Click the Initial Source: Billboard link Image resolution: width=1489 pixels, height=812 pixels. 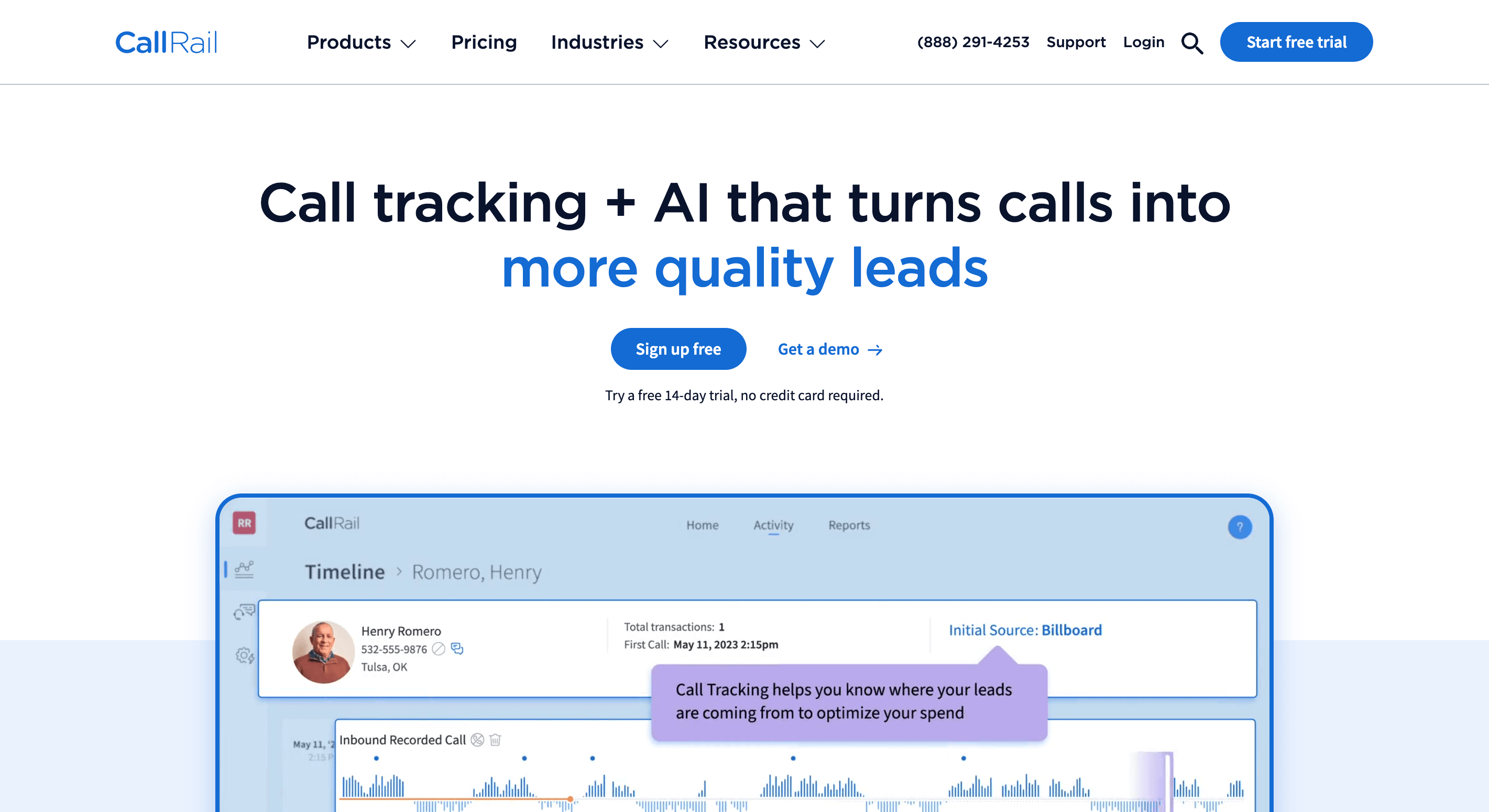tap(1025, 630)
